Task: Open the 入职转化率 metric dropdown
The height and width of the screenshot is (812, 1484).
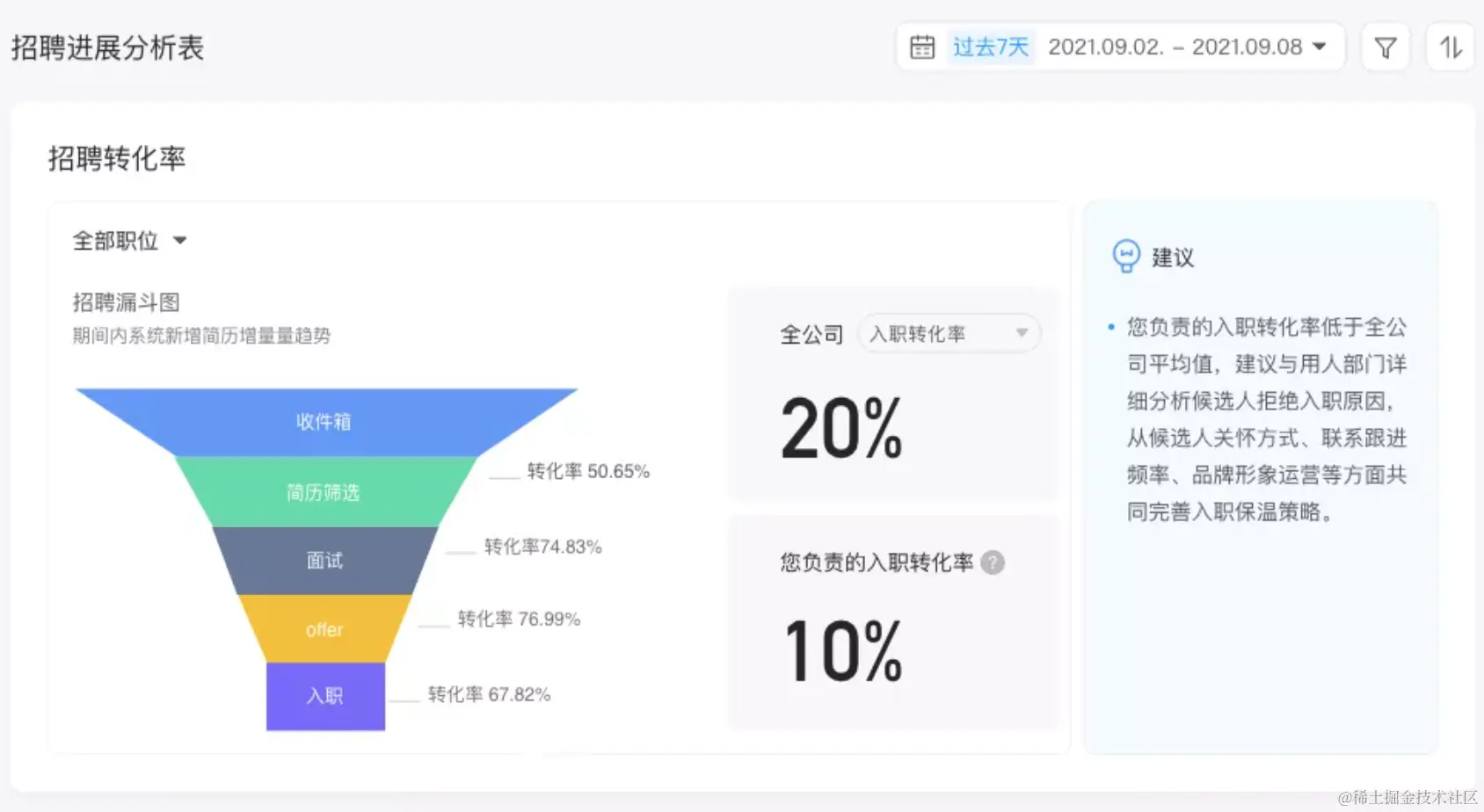Action: (x=948, y=334)
